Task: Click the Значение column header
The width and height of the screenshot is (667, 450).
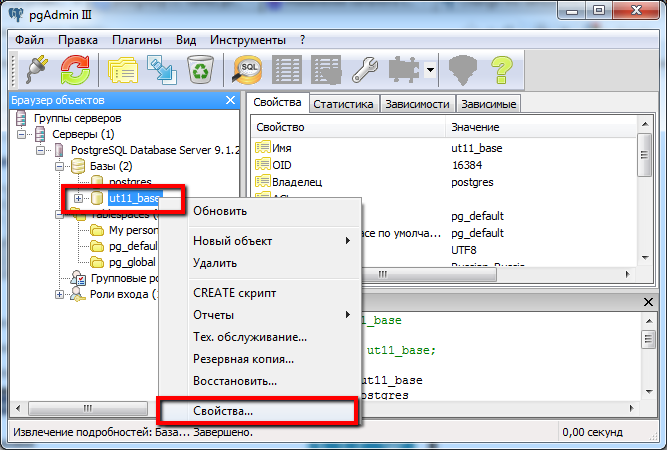Action: 541,127
